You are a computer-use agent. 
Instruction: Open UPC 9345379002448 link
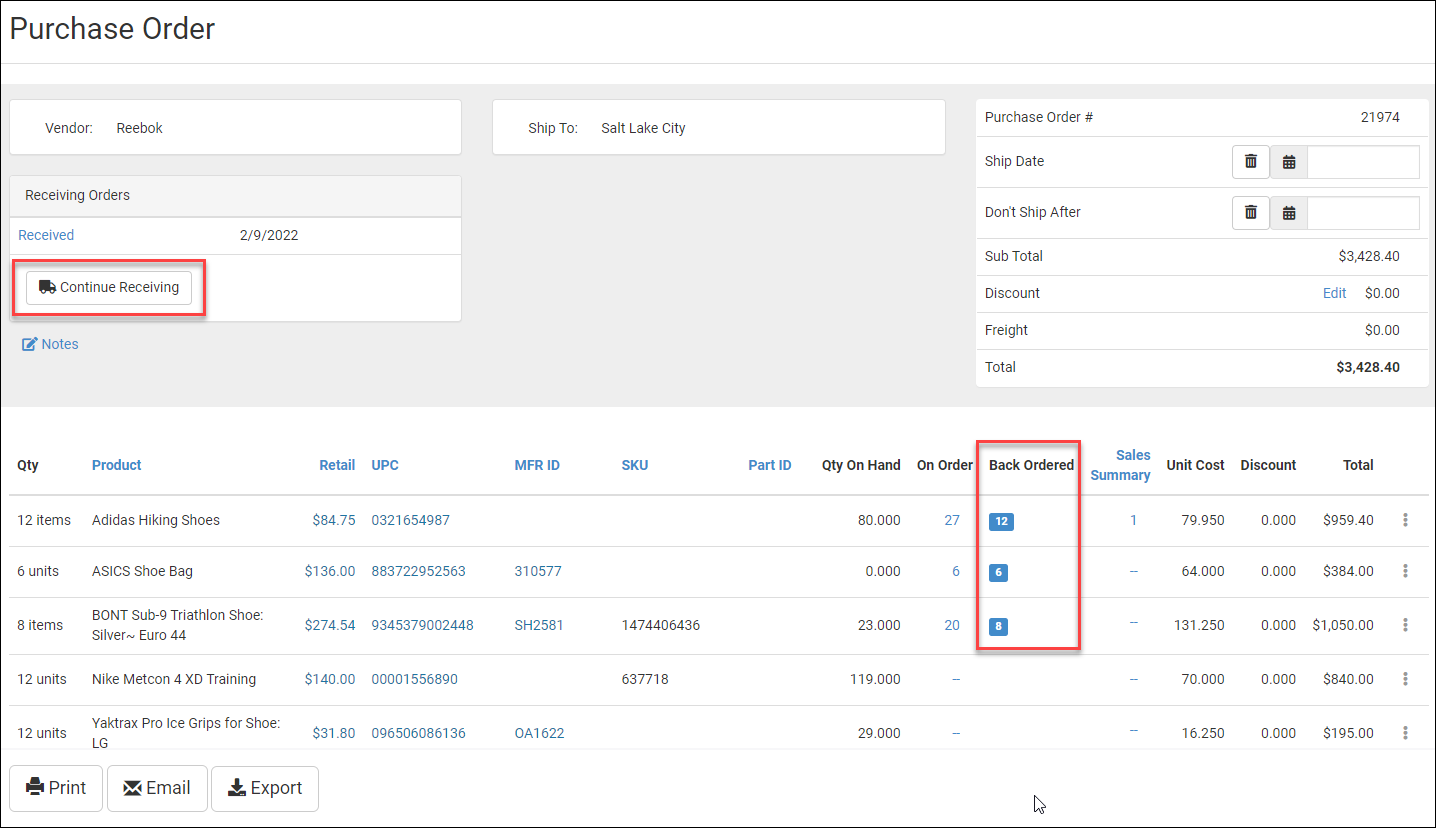[x=422, y=625]
